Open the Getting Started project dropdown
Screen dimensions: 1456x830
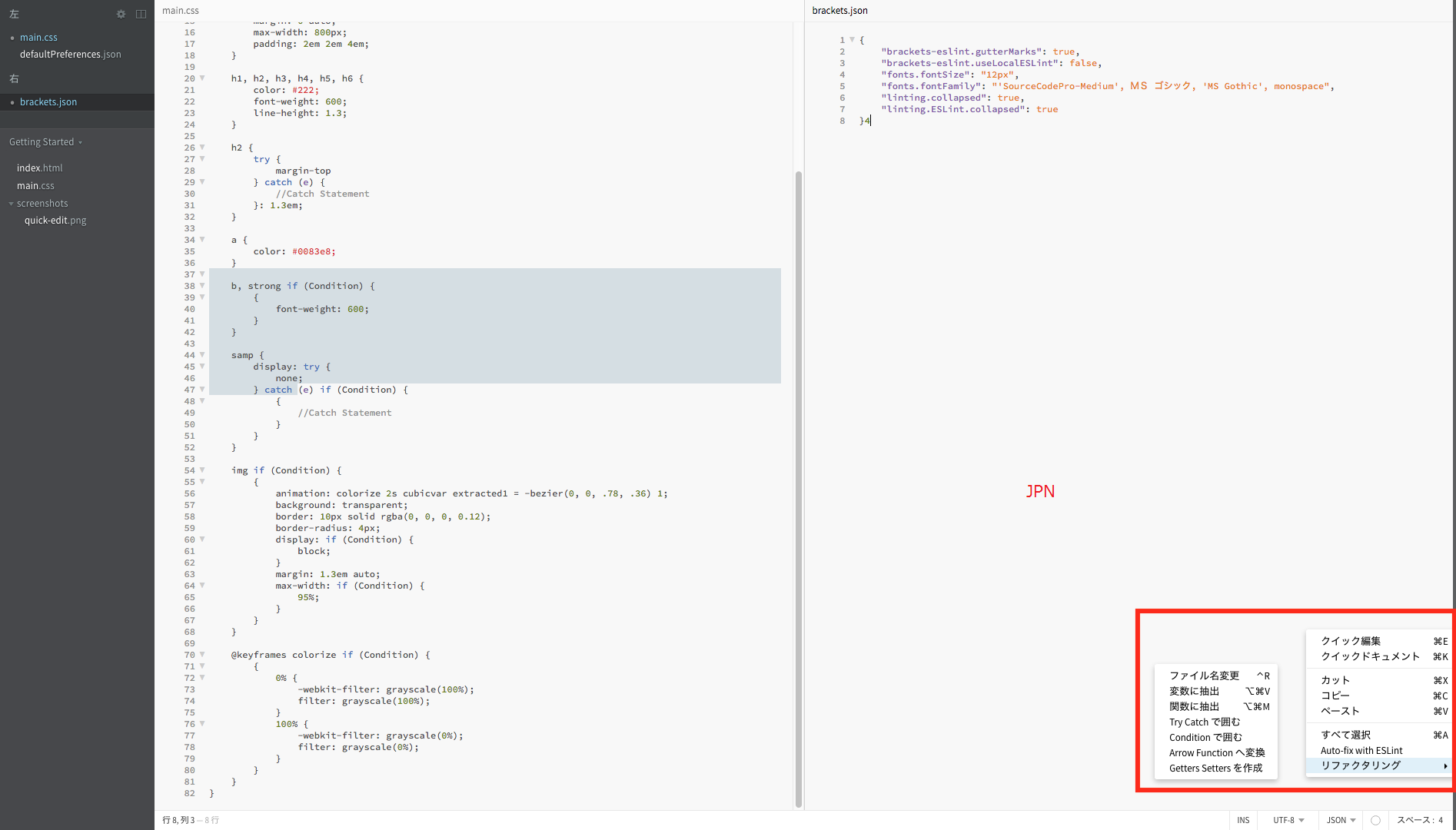pos(45,142)
